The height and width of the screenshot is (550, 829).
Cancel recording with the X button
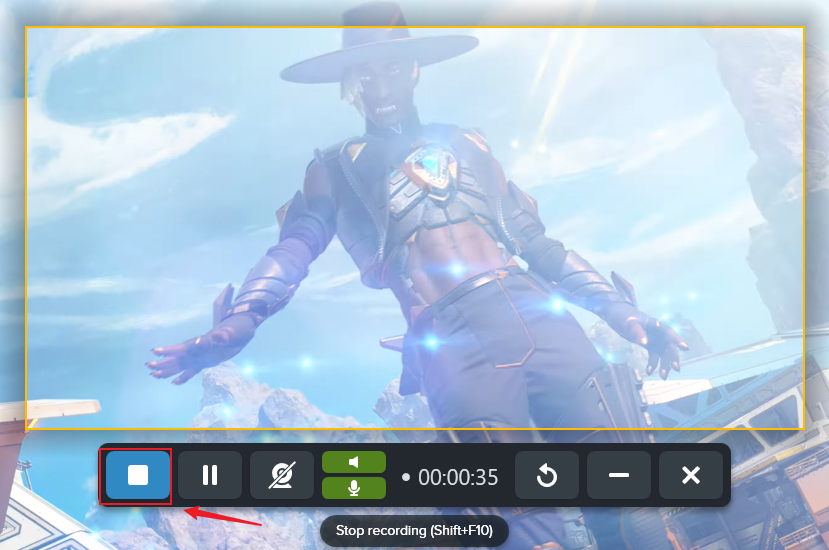[691, 475]
